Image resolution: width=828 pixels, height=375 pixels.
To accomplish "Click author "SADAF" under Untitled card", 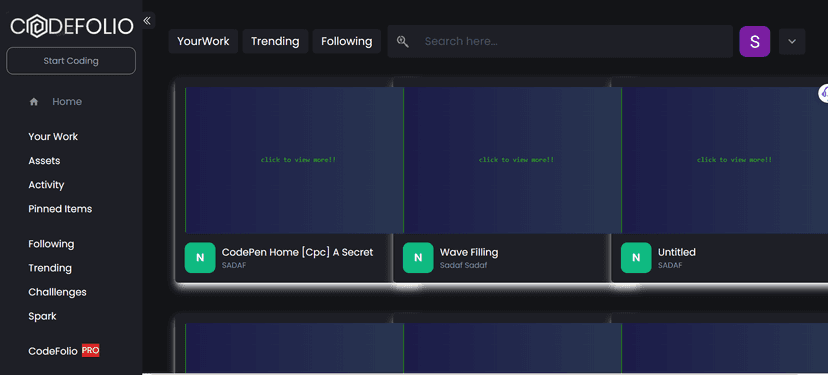I will coord(670,265).
